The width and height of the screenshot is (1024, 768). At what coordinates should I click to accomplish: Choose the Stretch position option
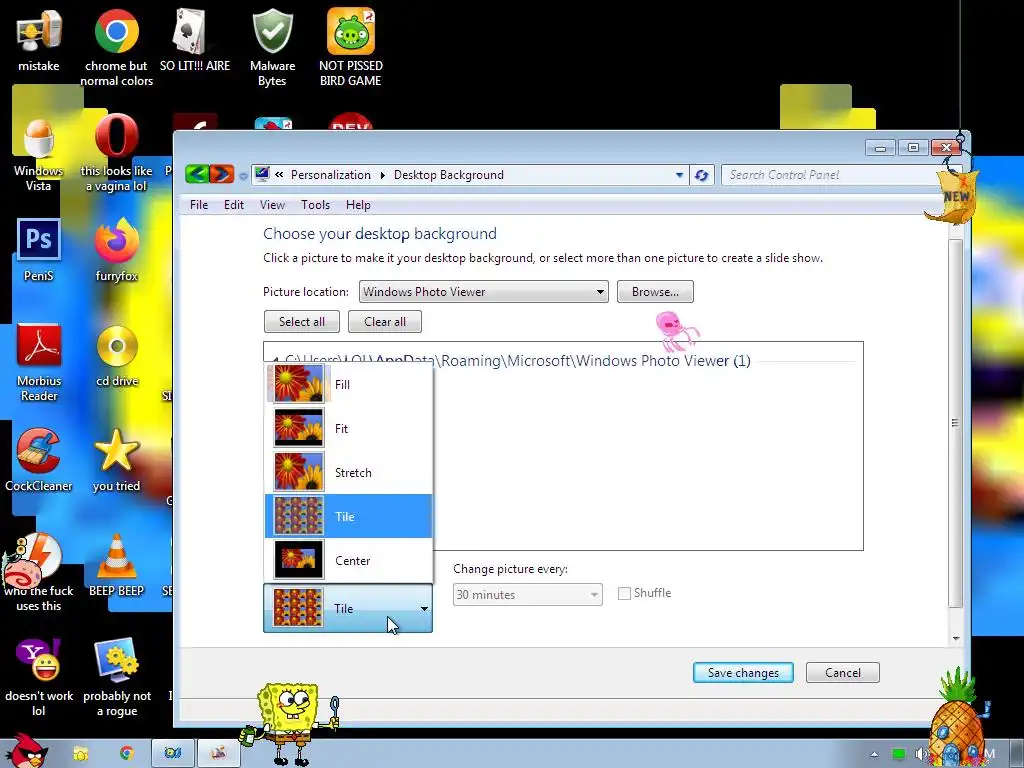pos(348,472)
